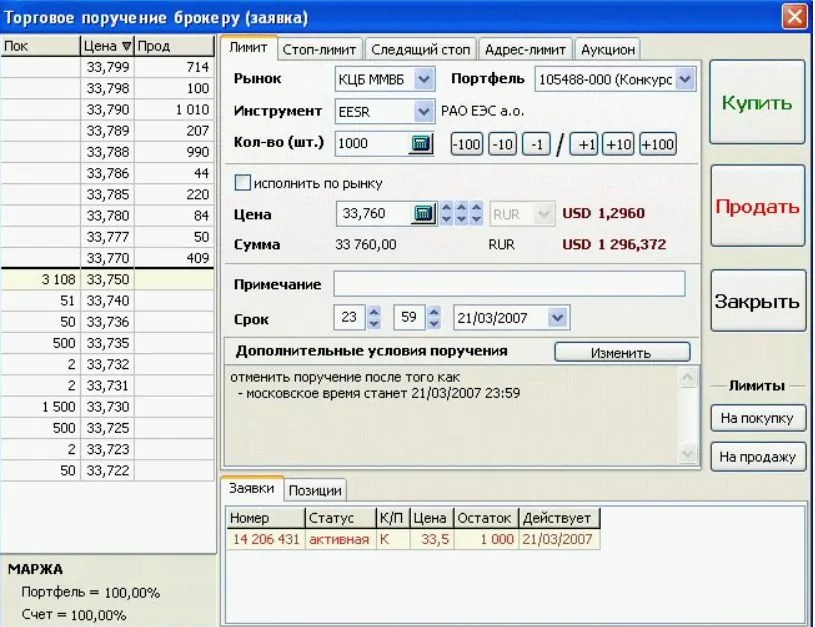Sort order book by Цена column header

coord(106,46)
